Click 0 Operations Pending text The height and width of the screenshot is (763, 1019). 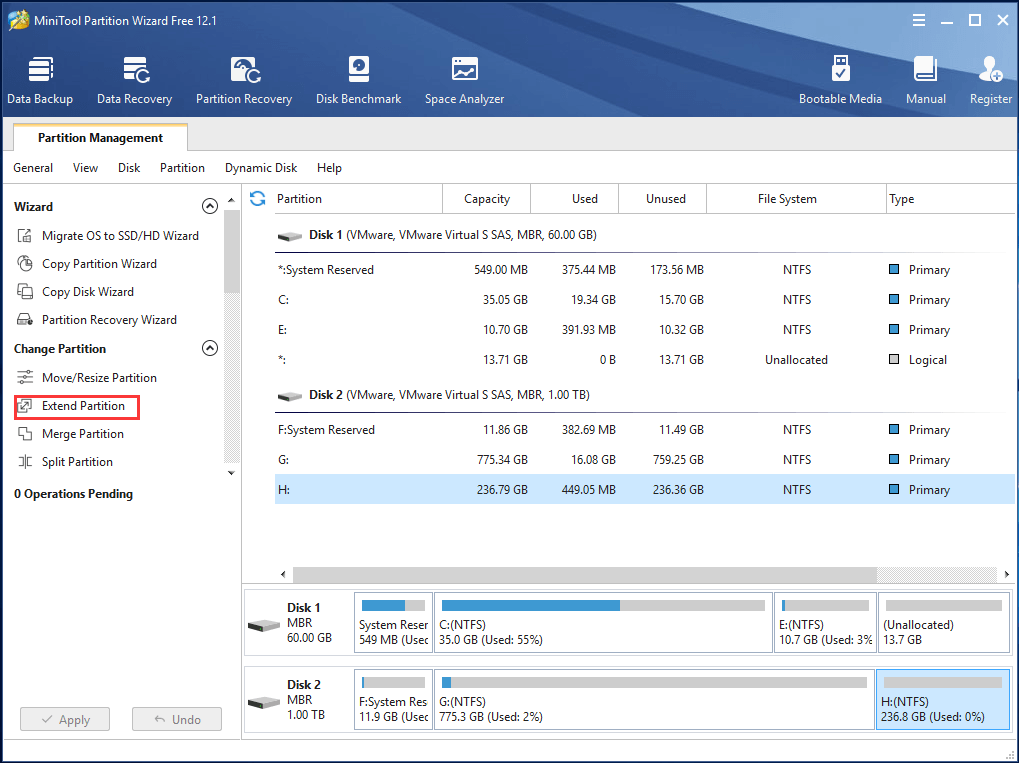click(x=73, y=493)
